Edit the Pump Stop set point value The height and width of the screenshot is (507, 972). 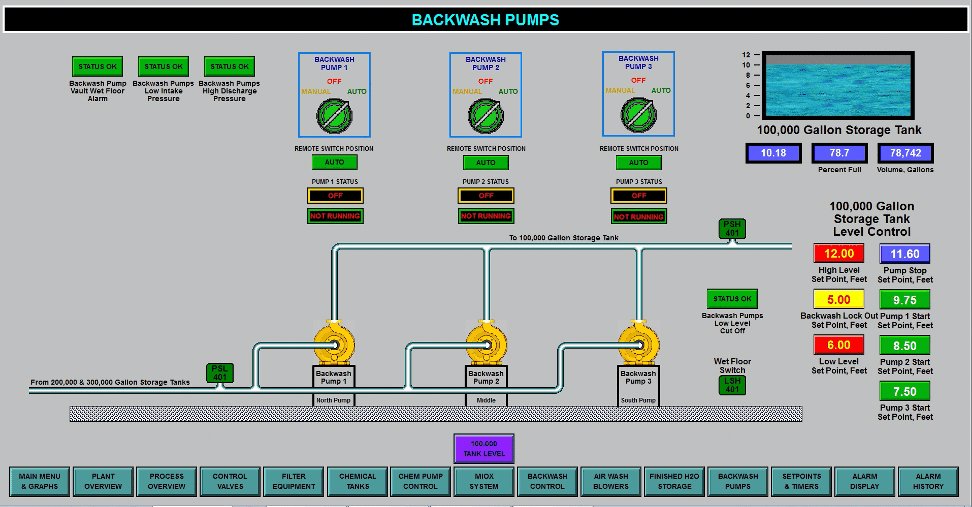904,254
